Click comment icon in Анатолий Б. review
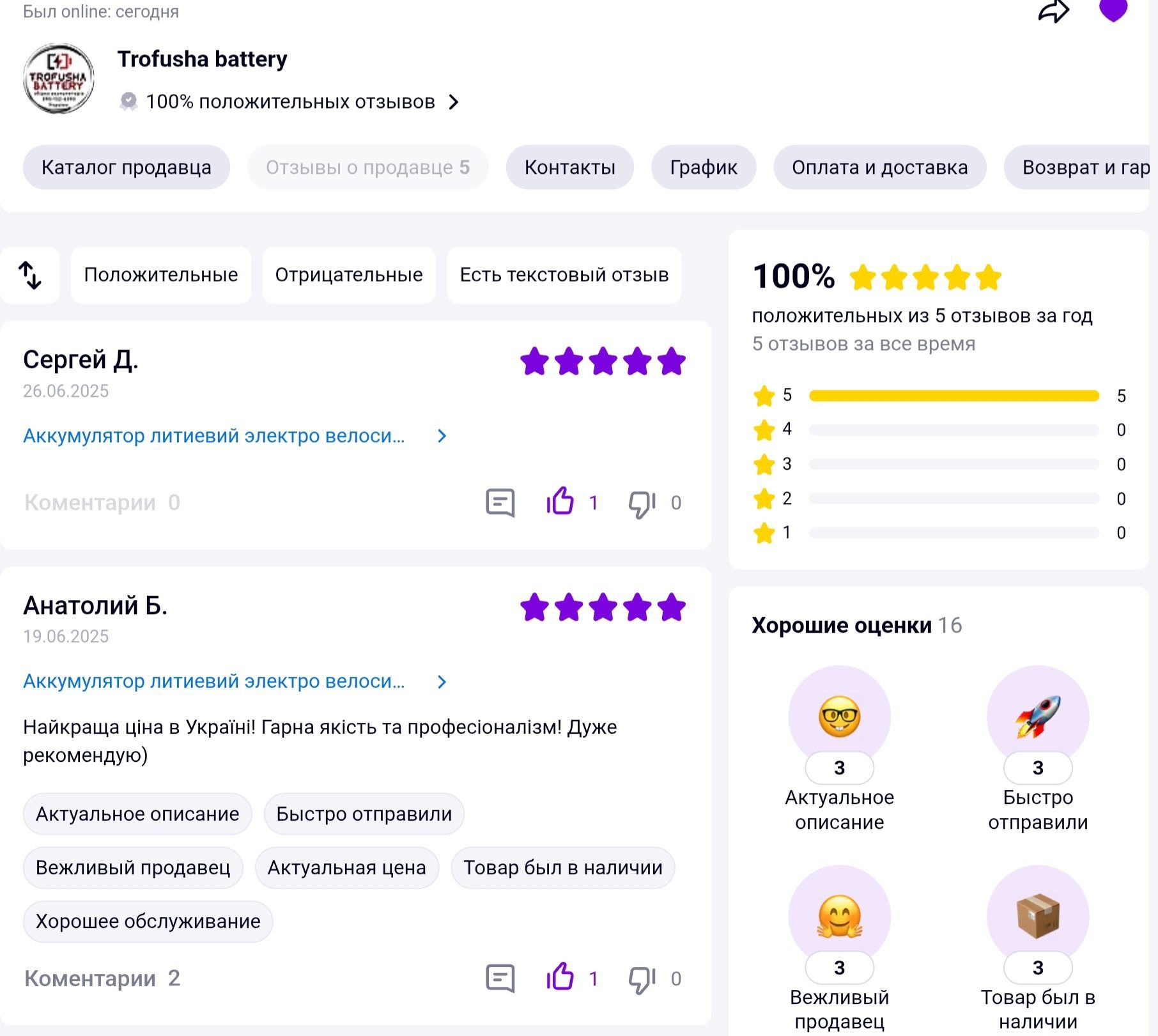1158x1036 pixels. click(x=500, y=978)
